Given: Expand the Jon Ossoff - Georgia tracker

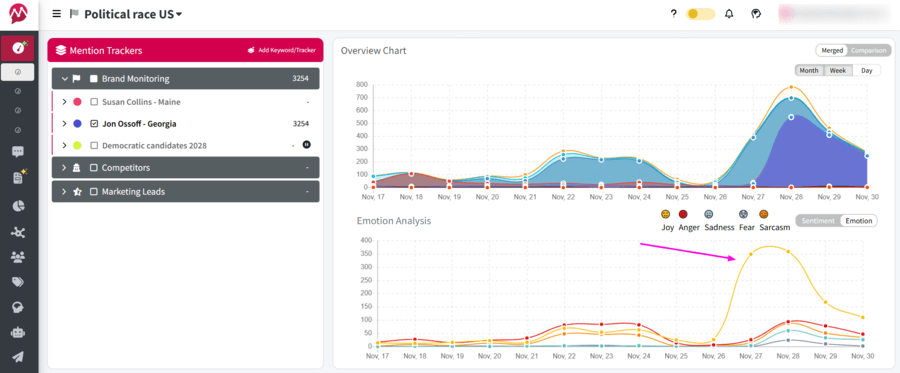Looking at the screenshot, I should 64,123.
